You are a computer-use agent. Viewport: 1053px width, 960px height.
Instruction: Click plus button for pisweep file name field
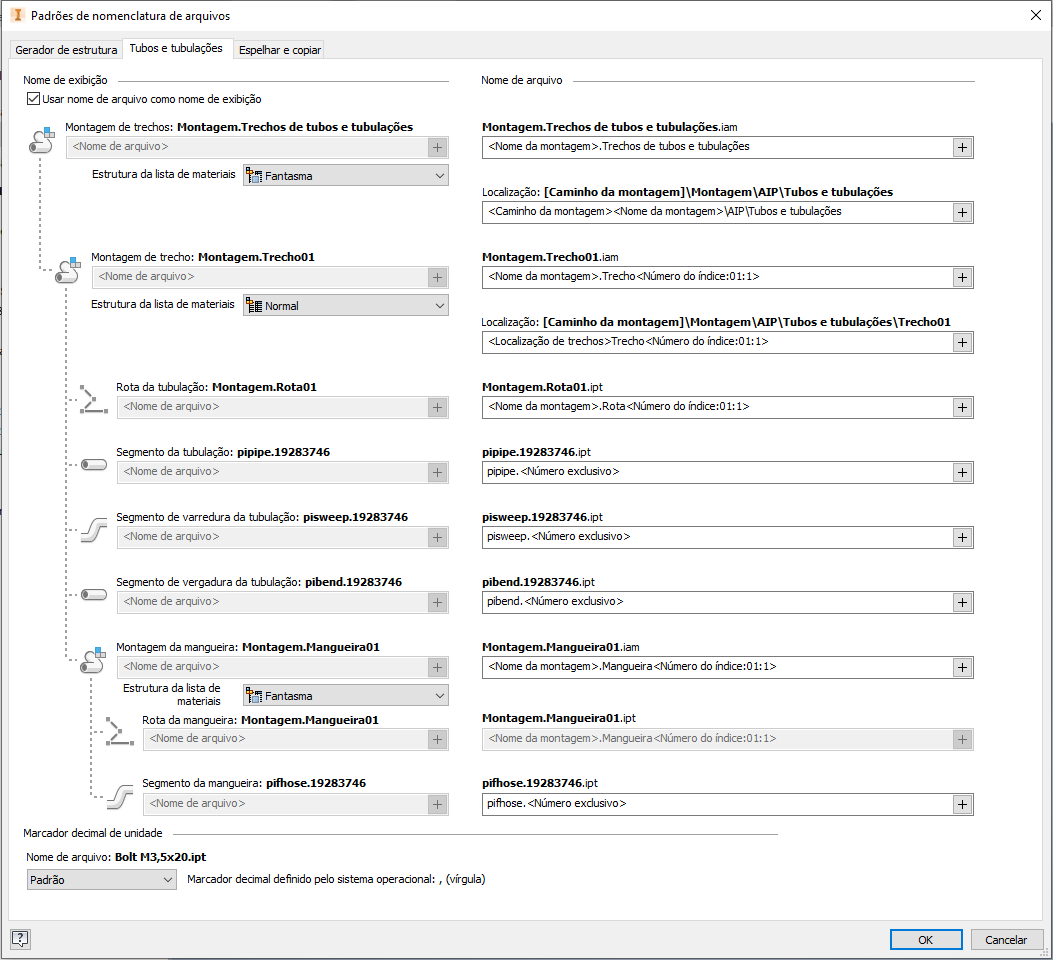coord(962,537)
